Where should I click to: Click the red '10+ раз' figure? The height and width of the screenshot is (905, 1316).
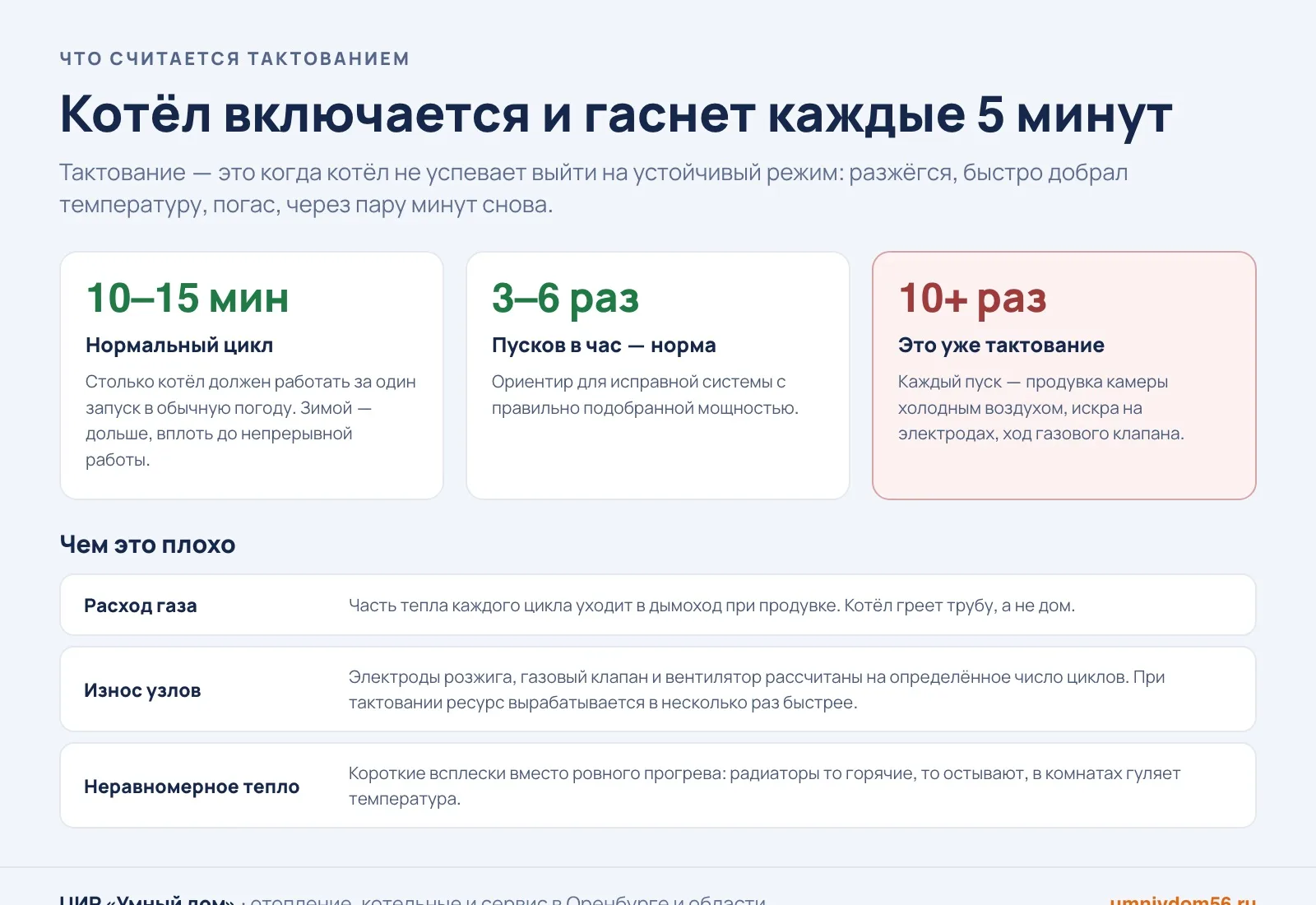pos(972,298)
